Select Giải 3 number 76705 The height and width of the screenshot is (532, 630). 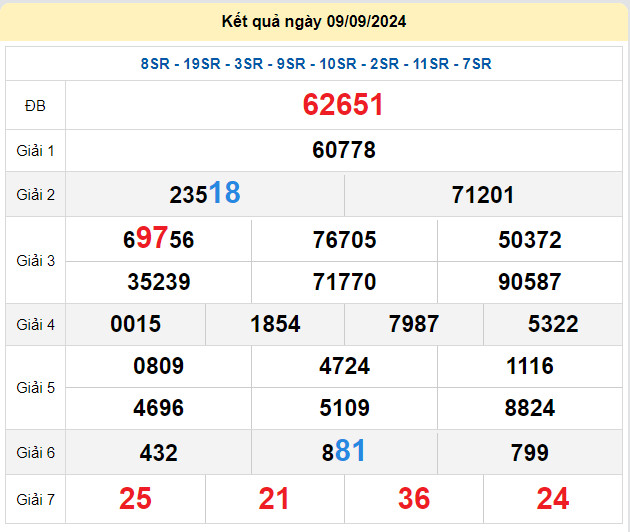pos(344,240)
